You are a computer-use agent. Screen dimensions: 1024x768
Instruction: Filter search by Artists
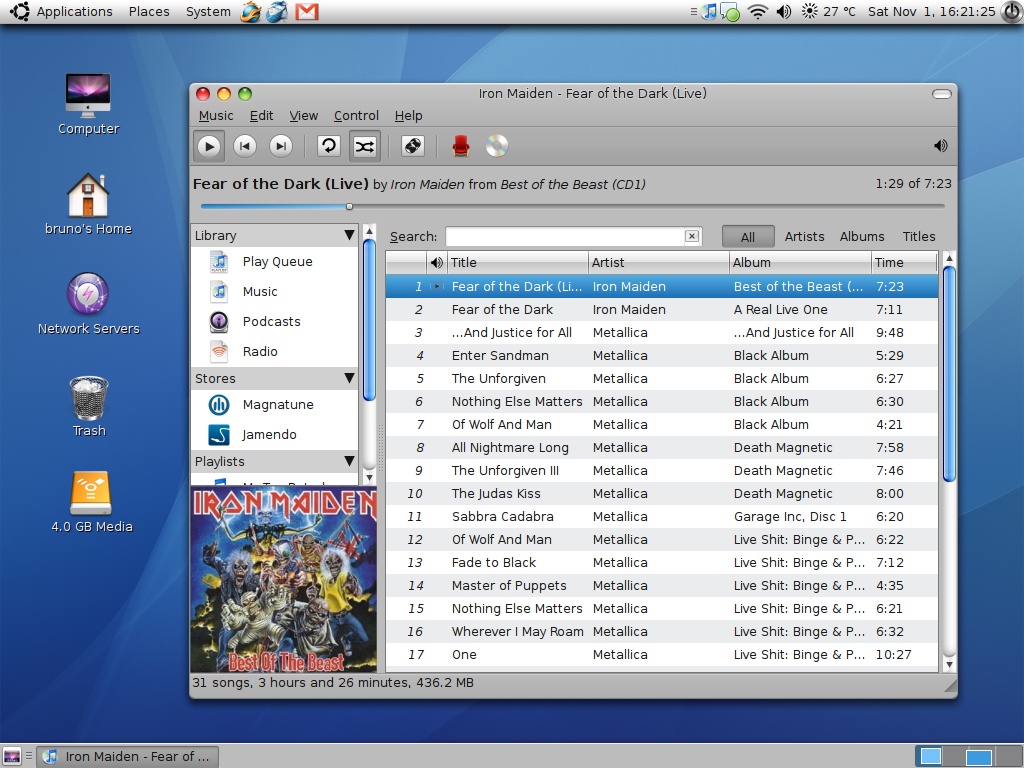click(805, 237)
